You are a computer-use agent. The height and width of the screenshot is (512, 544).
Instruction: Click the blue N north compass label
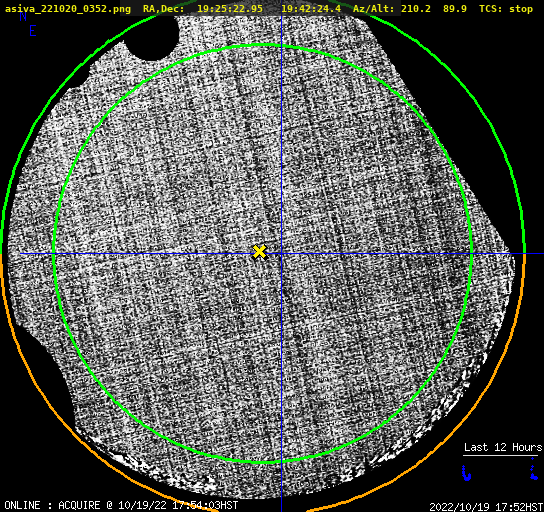coord(23,16)
